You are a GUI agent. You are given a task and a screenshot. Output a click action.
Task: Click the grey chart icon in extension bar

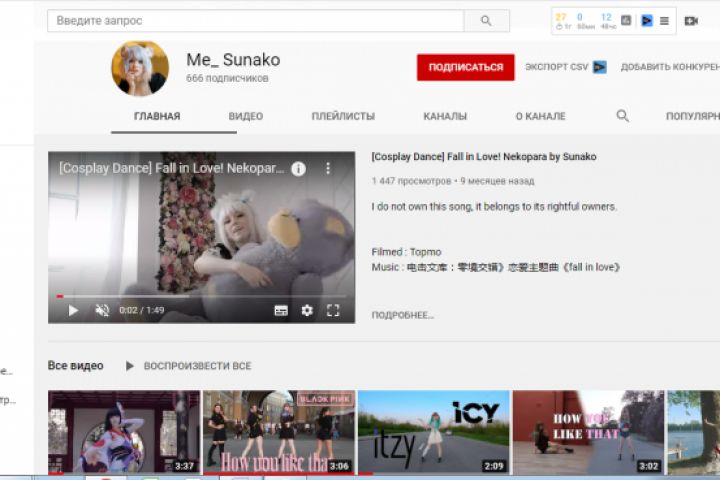point(626,20)
